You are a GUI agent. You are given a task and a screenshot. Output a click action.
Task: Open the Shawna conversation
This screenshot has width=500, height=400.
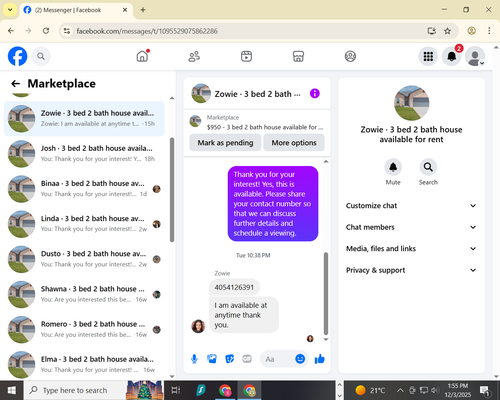pos(84,294)
